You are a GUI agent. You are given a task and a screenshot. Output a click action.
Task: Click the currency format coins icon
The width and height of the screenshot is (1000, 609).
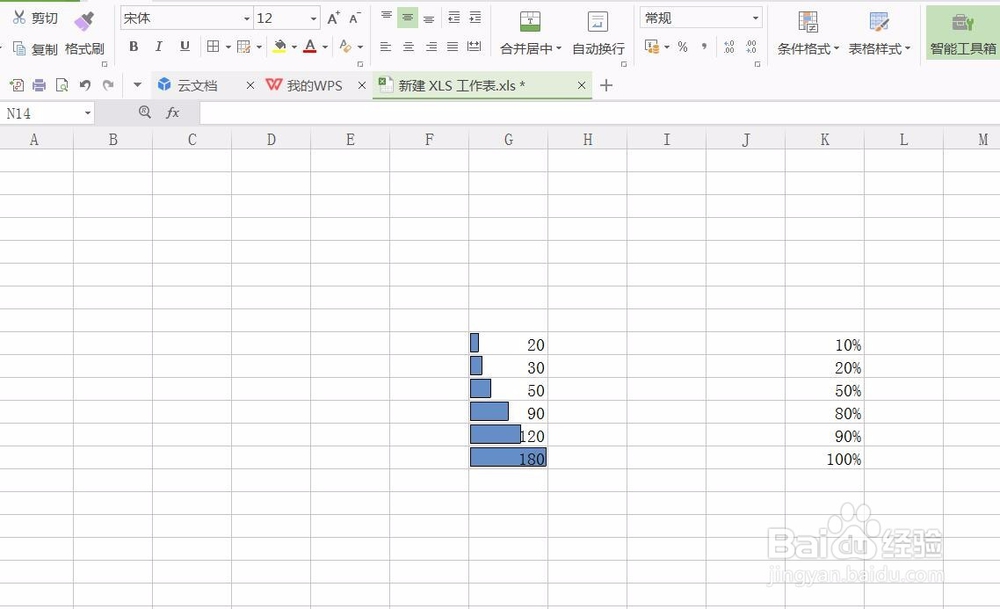pyautogui.click(x=652, y=47)
